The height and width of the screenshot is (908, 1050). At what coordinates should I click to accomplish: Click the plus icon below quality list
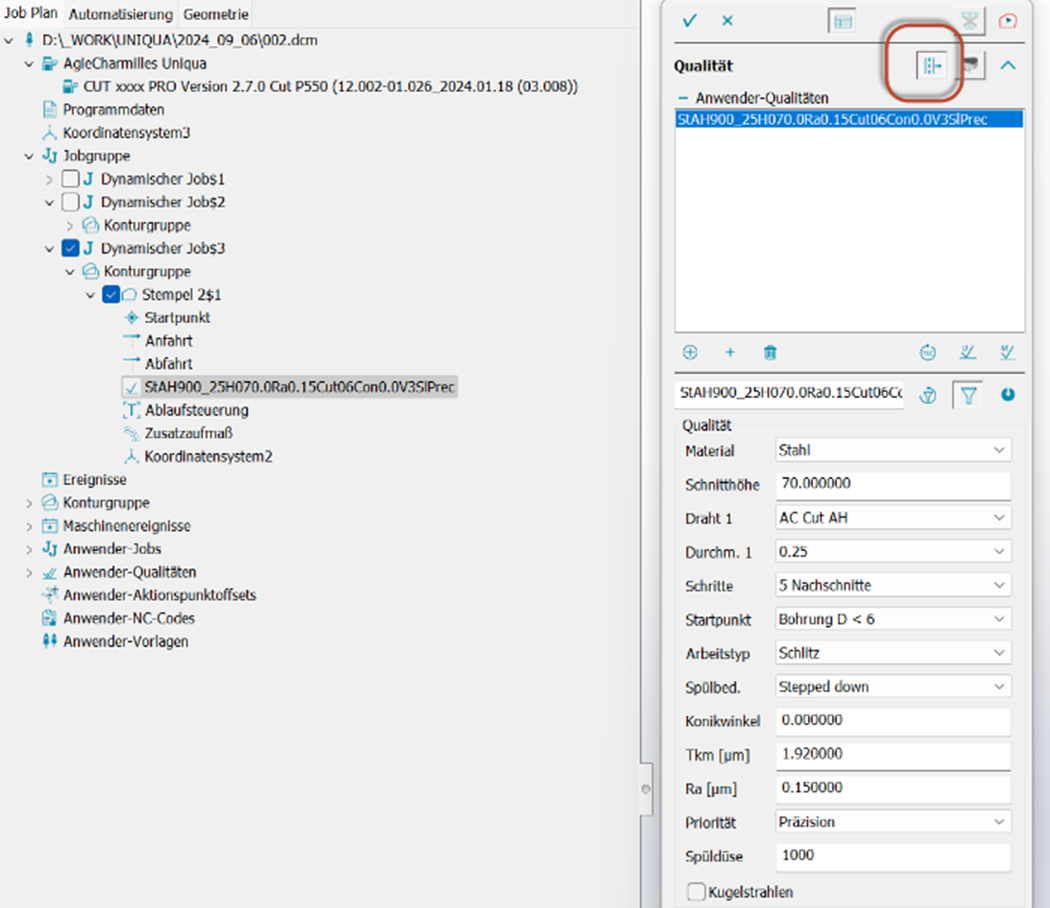[x=730, y=352]
